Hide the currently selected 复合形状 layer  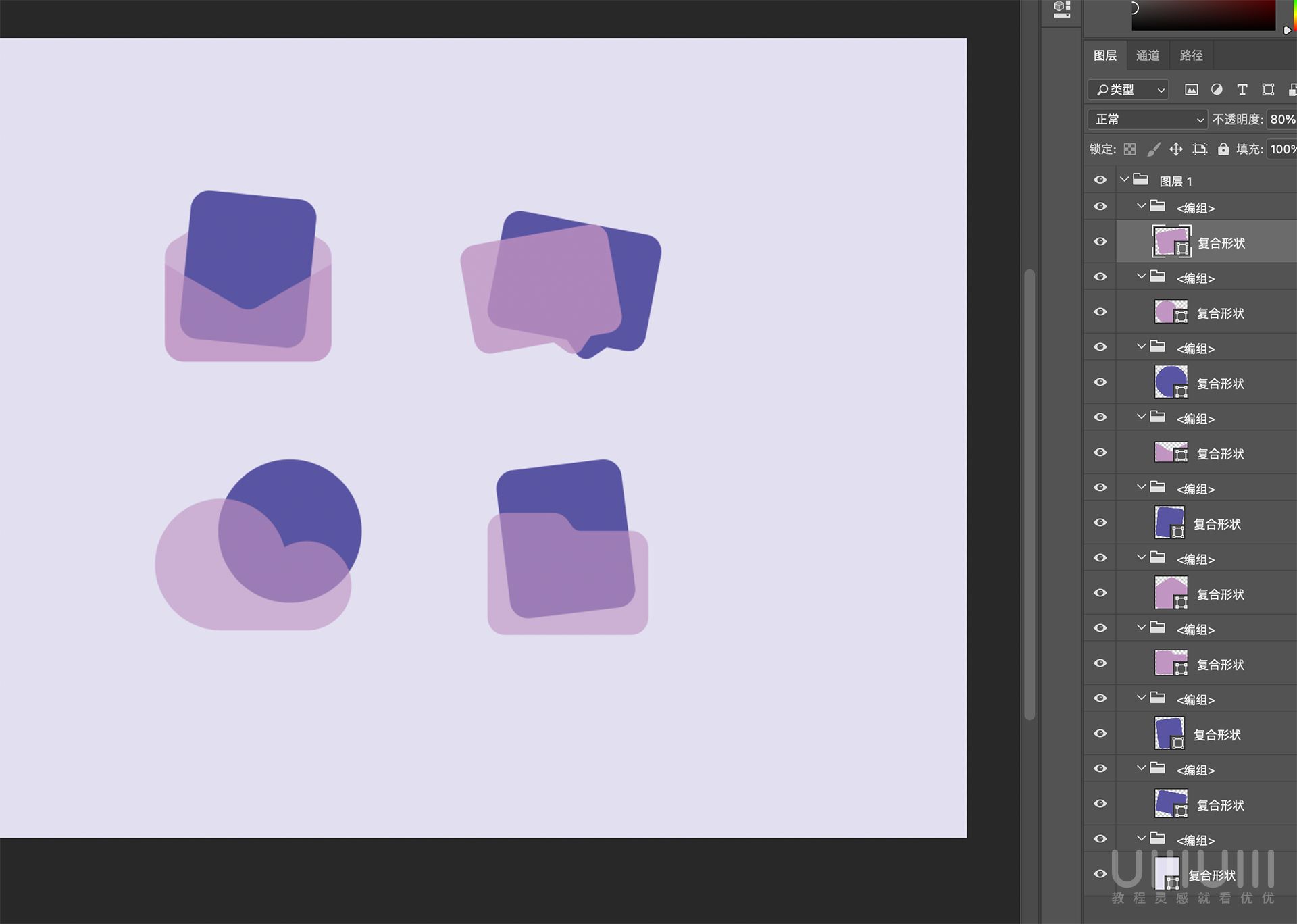click(x=1100, y=242)
